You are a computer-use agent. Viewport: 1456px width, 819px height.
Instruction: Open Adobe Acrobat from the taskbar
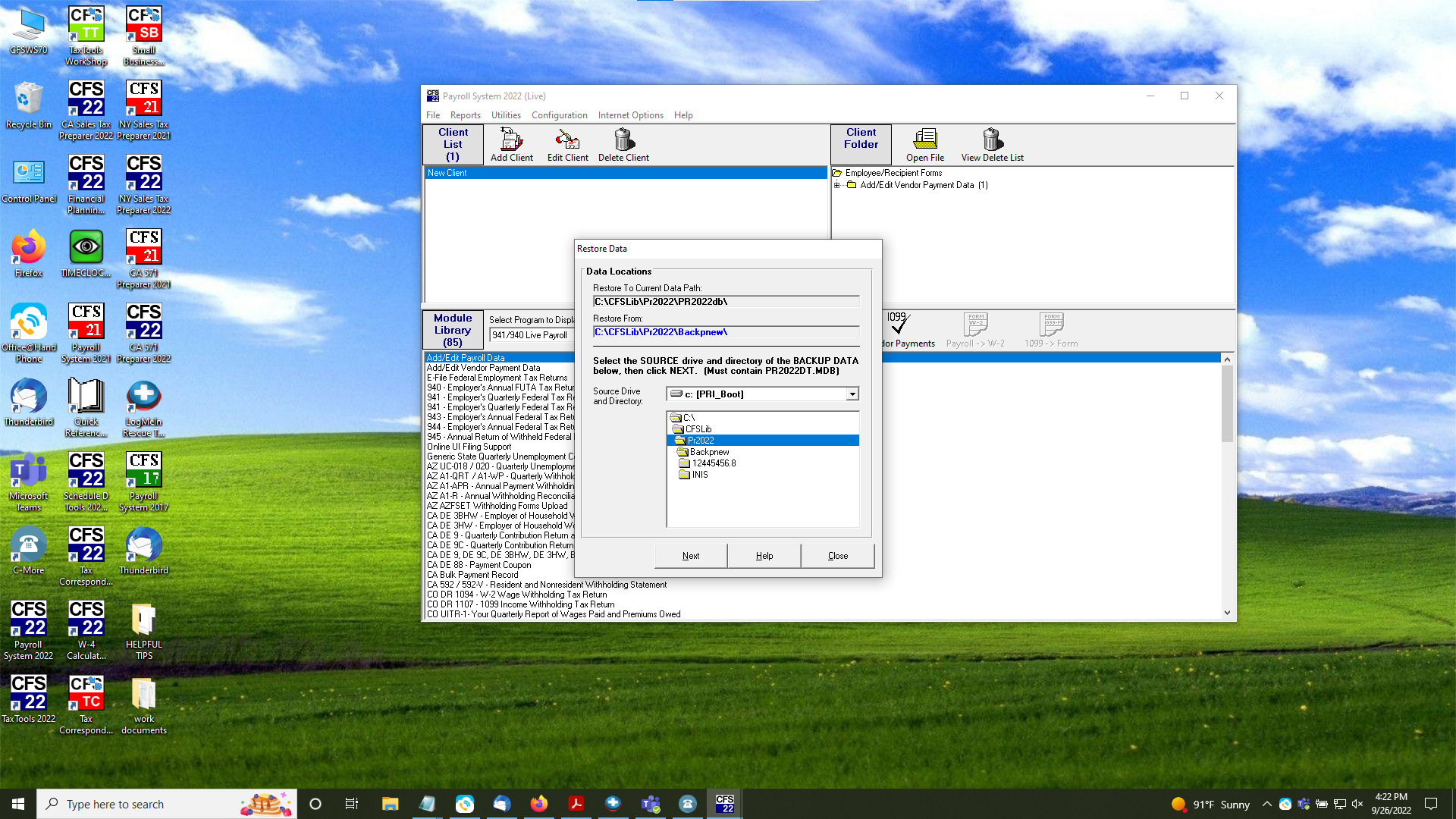tap(576, 804)
